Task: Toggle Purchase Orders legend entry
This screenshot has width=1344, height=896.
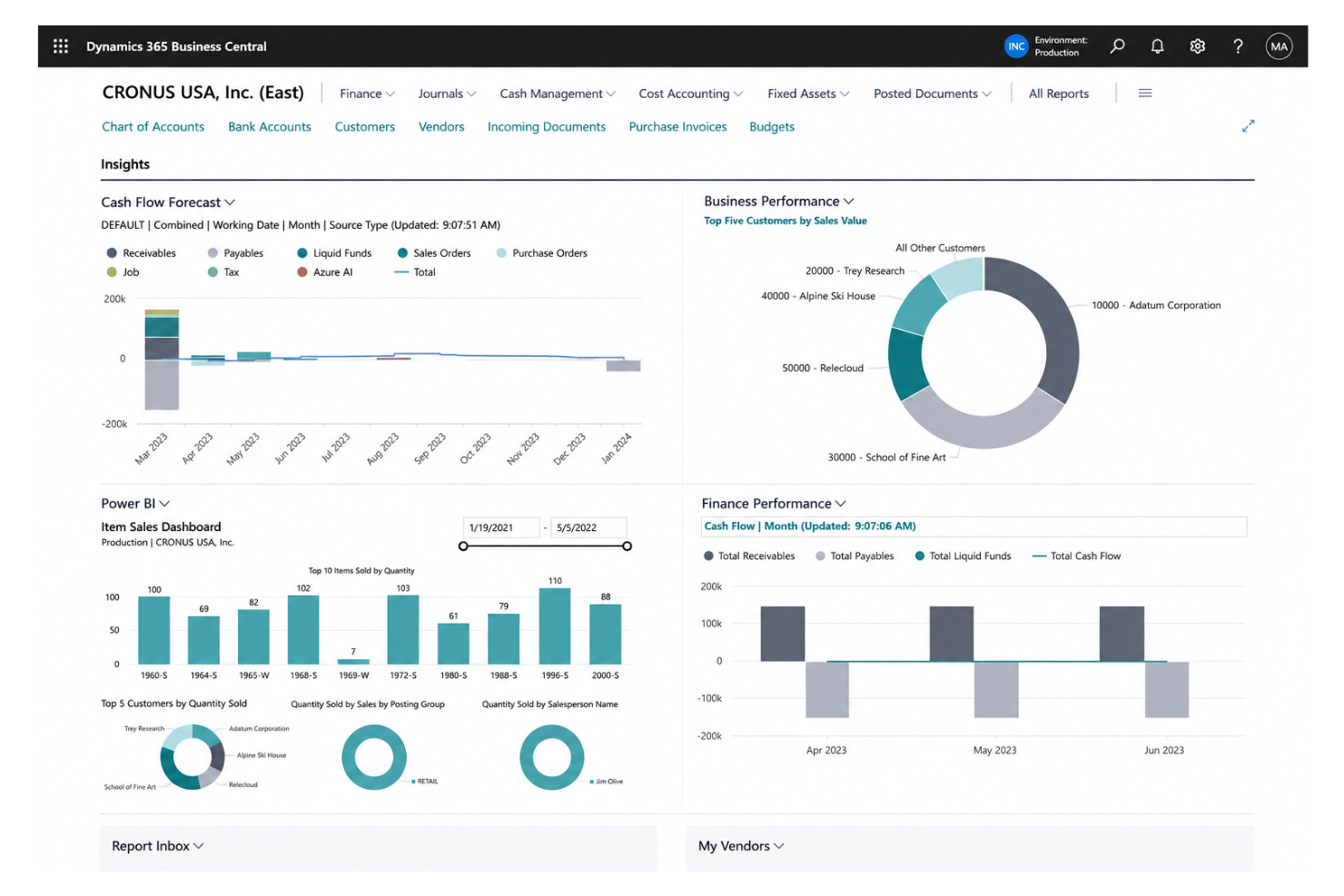Action: [x=542, y=253]
